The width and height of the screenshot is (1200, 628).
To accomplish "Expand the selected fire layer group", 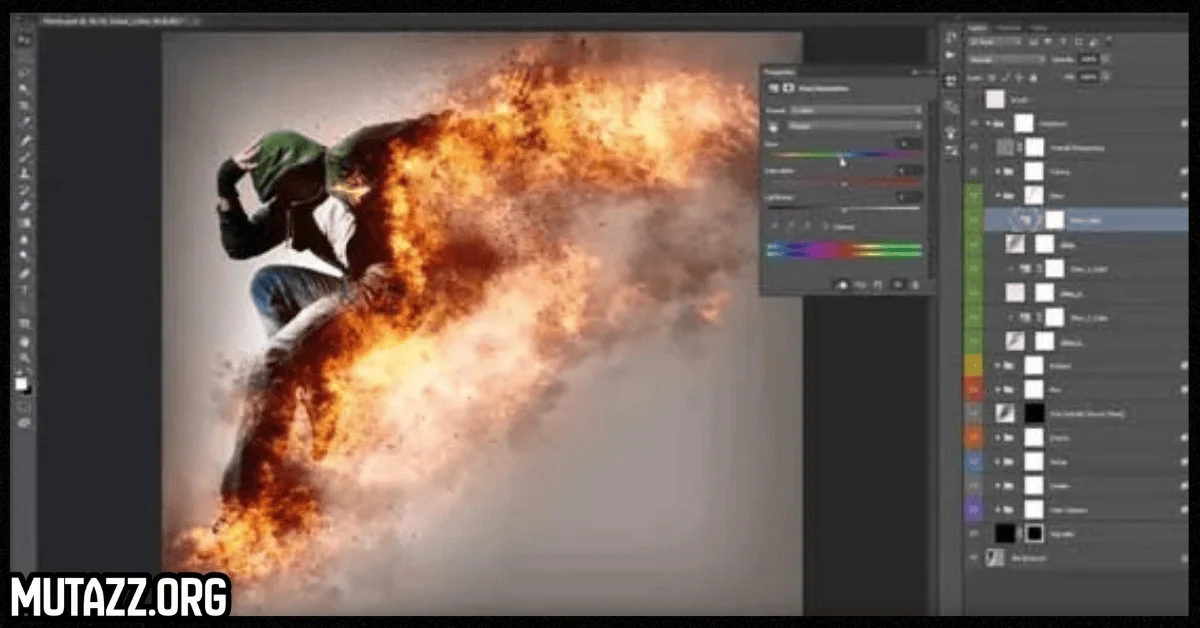I will tap(997, 195).
